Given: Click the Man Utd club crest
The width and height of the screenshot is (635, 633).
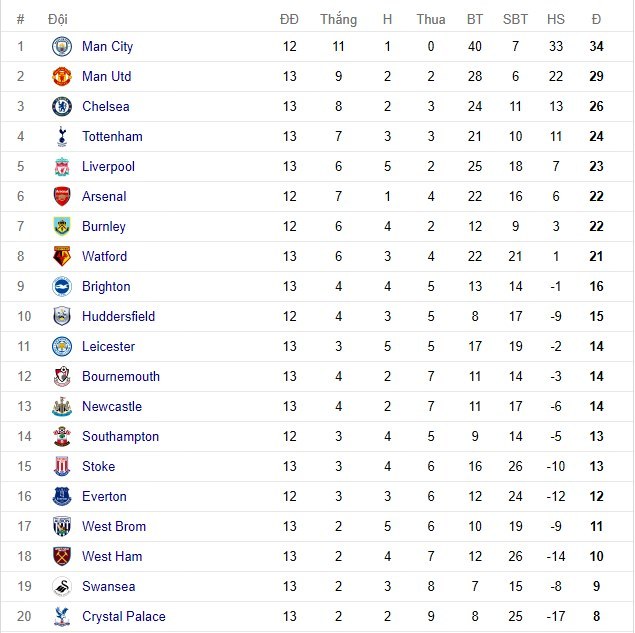Looking at the screenshot, I should click(x=63, y=77).
